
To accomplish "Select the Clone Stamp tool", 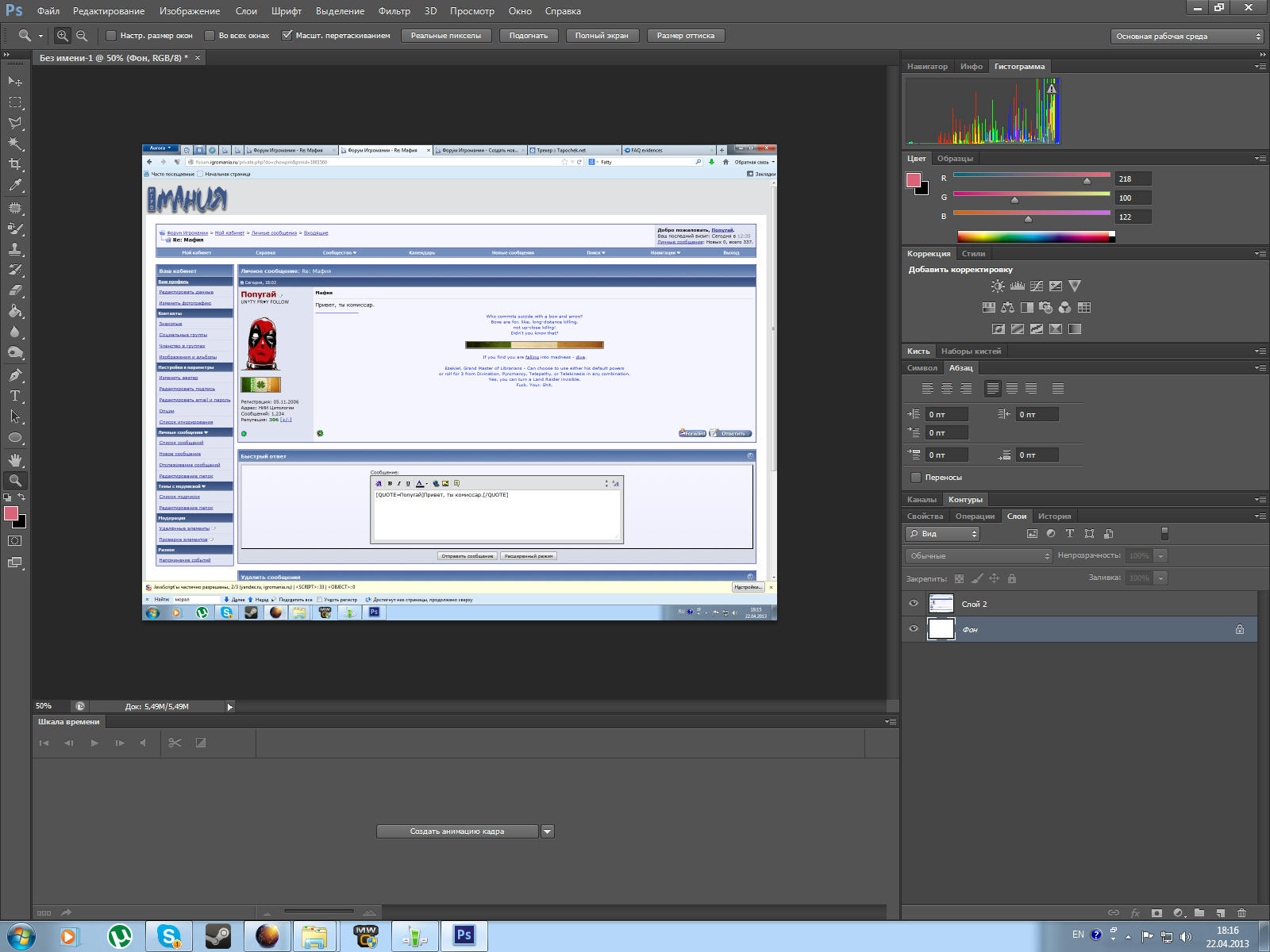I will click(15, 249).
